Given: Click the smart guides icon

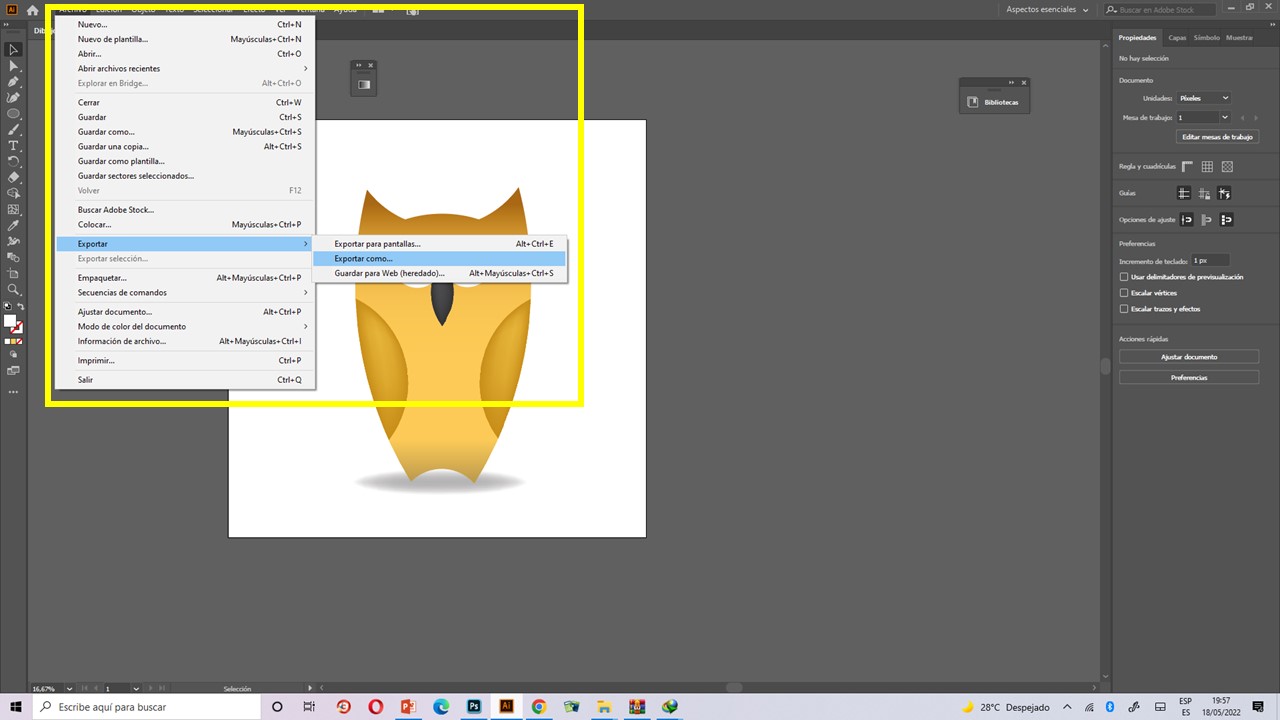Looking at the screenshot, I should pos(1224,193).
